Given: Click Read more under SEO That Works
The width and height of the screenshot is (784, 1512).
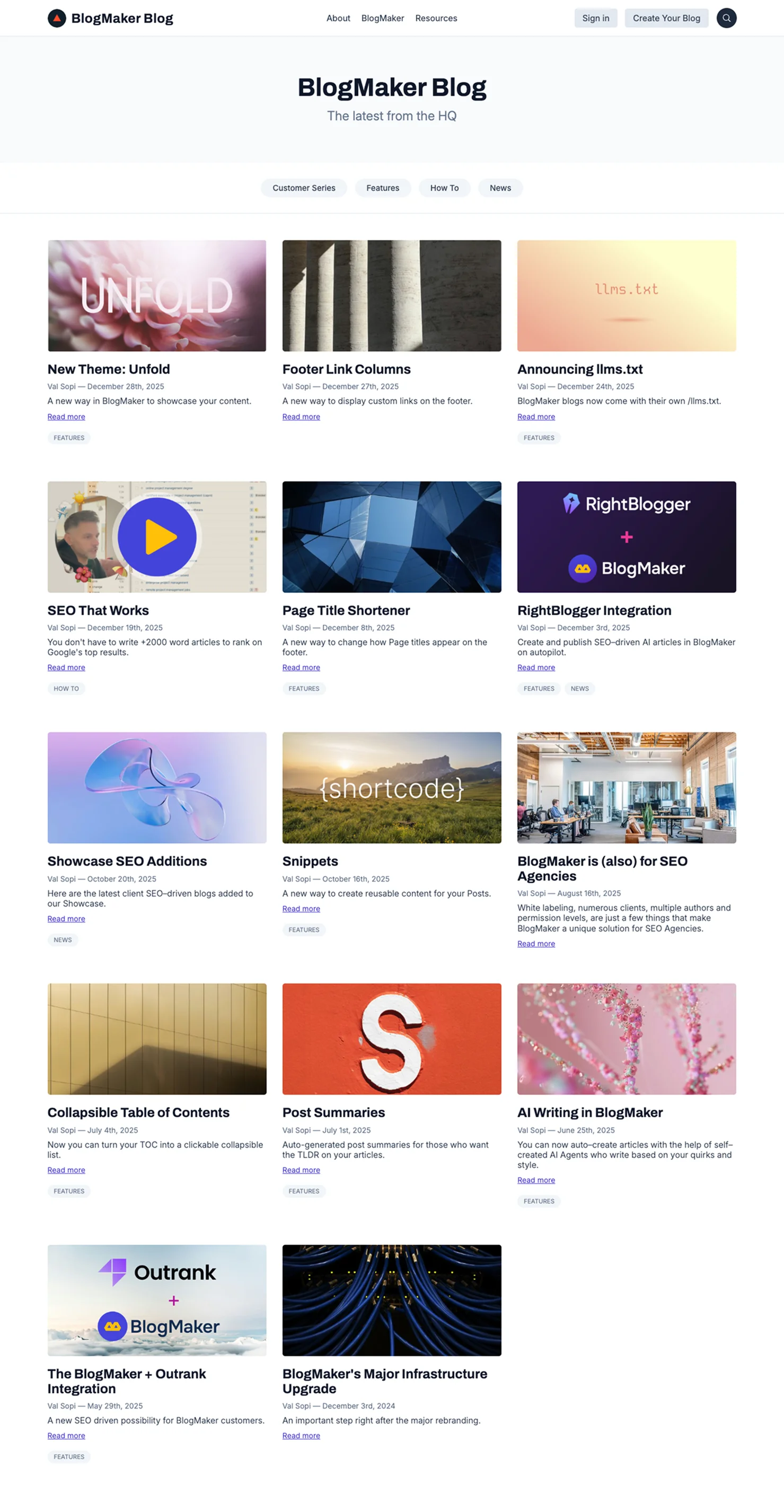Looking at the screenshot, I should [x=66, y=667].
